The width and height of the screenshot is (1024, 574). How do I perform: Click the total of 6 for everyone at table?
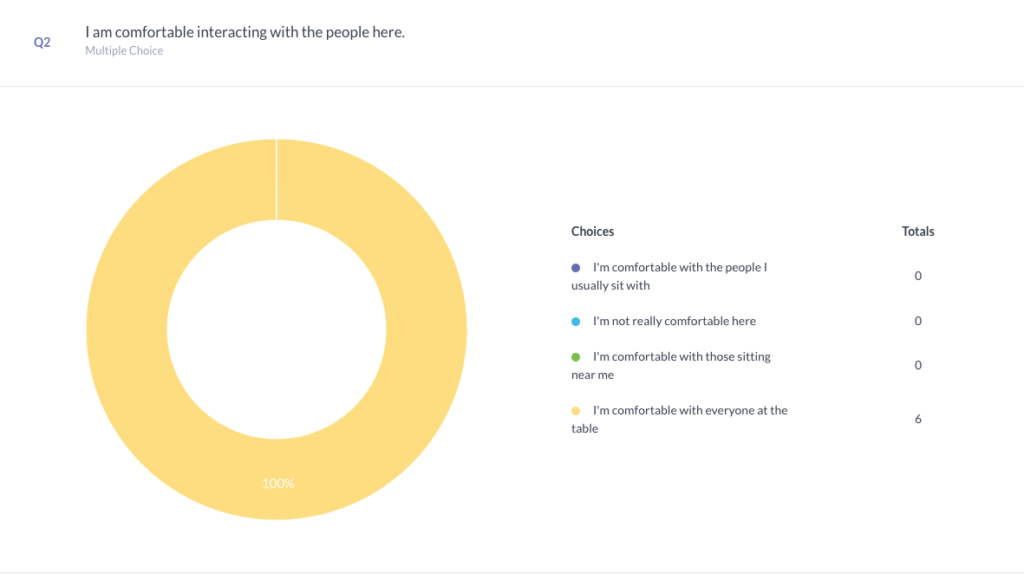pyautogui.click(x=918, y=419)
